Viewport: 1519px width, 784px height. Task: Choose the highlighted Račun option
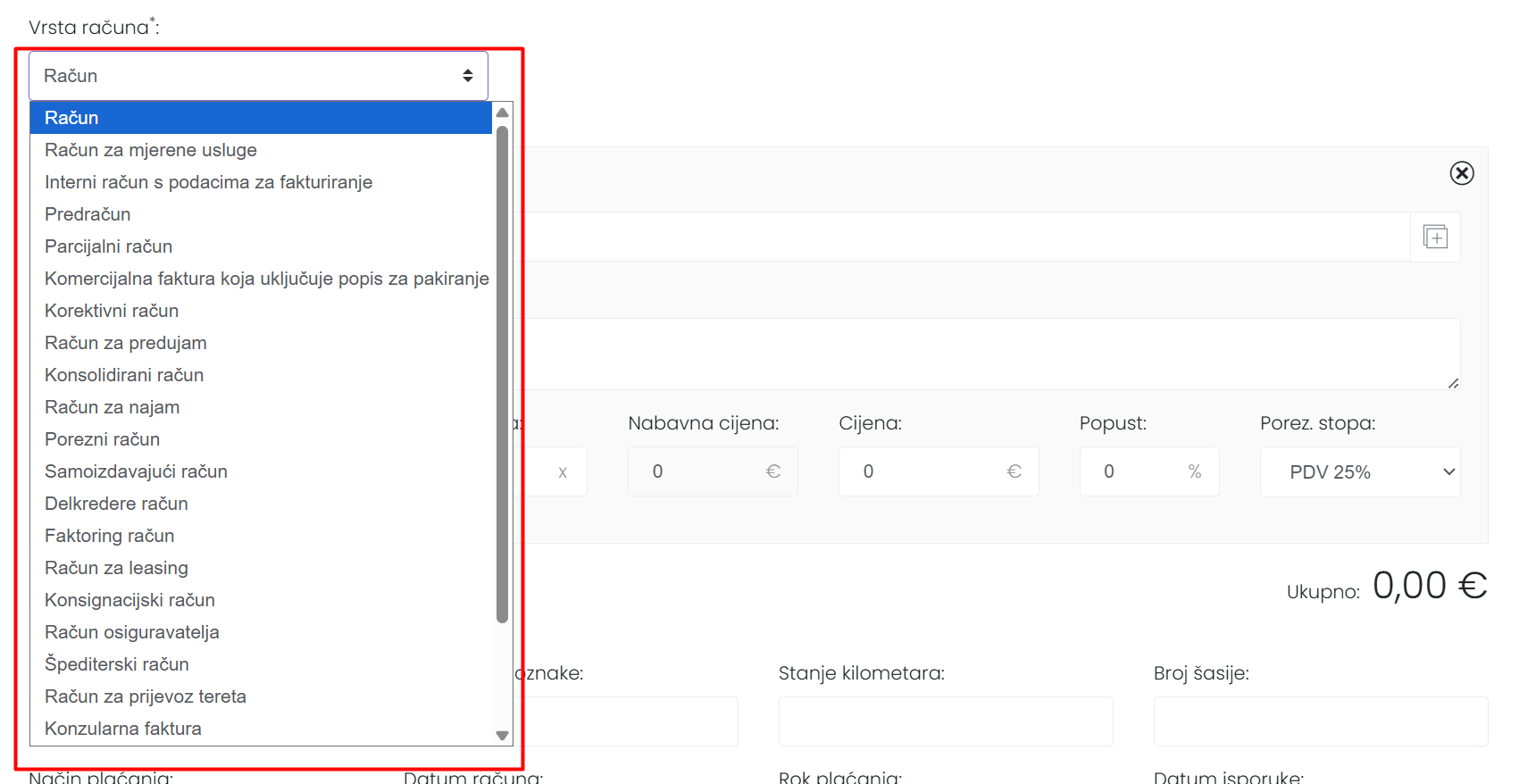[261, 118]
